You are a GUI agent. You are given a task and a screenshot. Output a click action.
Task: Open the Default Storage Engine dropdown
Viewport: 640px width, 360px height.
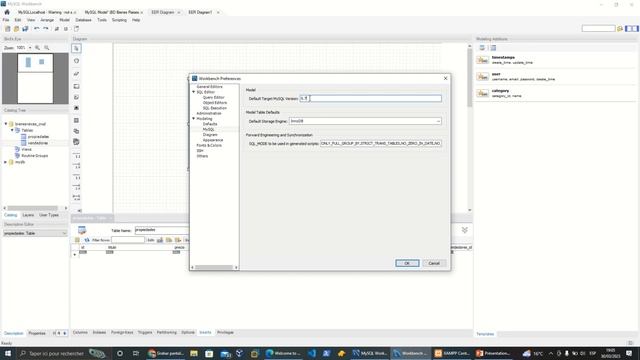coord(438,121)
